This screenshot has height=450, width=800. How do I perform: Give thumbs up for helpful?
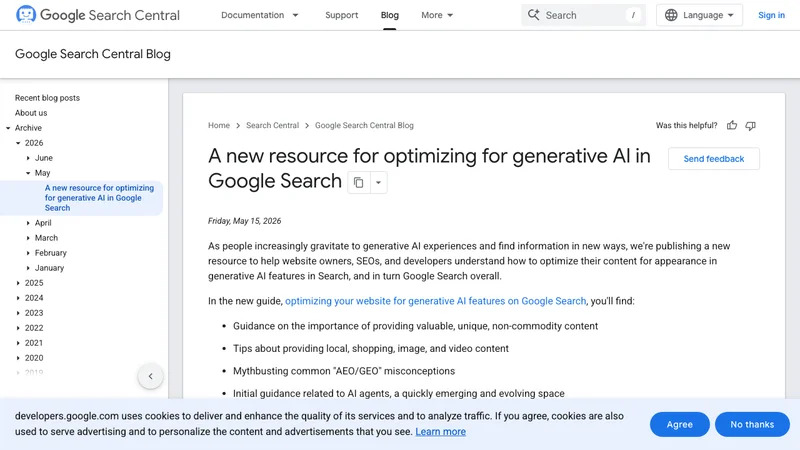[732, 126]
